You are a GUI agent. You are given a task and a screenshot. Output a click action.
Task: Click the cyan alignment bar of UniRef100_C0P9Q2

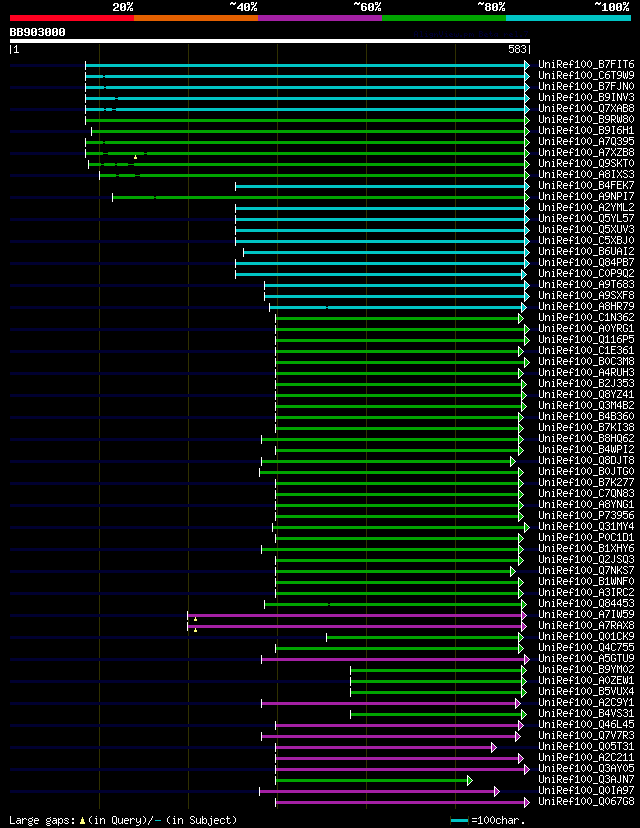[x=379, y=274]
